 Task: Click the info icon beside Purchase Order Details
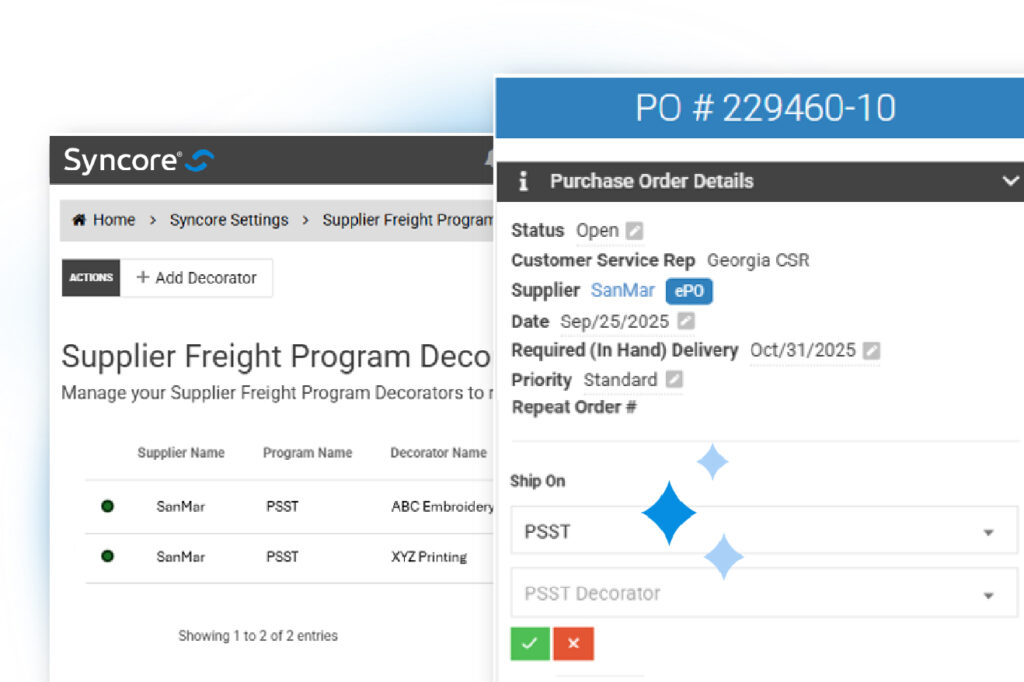coord(523,181)
